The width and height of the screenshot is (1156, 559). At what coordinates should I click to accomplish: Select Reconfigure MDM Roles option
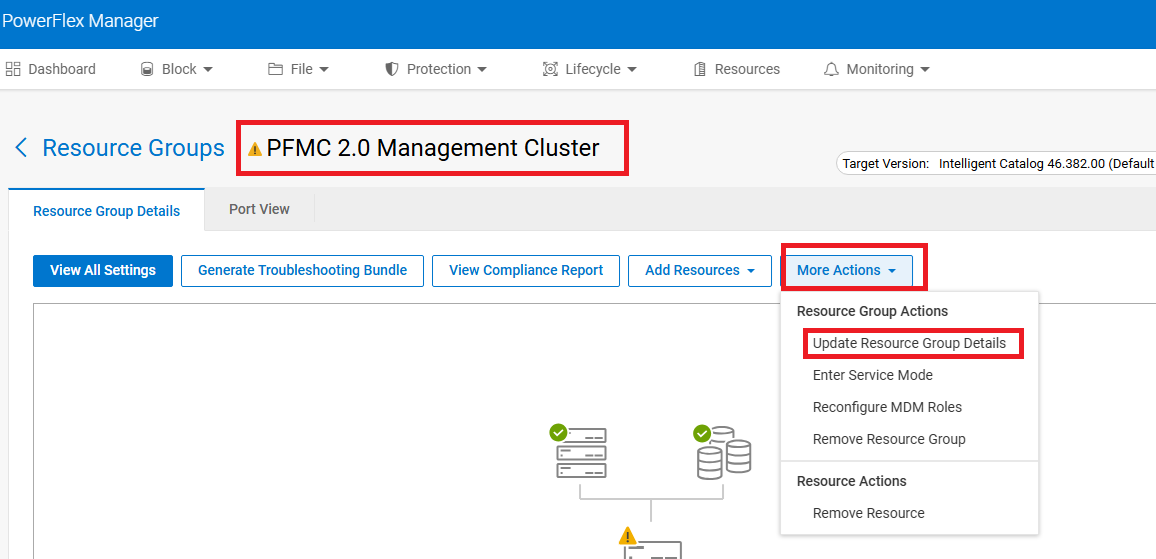pyautogui.click(x=887, y=407)
